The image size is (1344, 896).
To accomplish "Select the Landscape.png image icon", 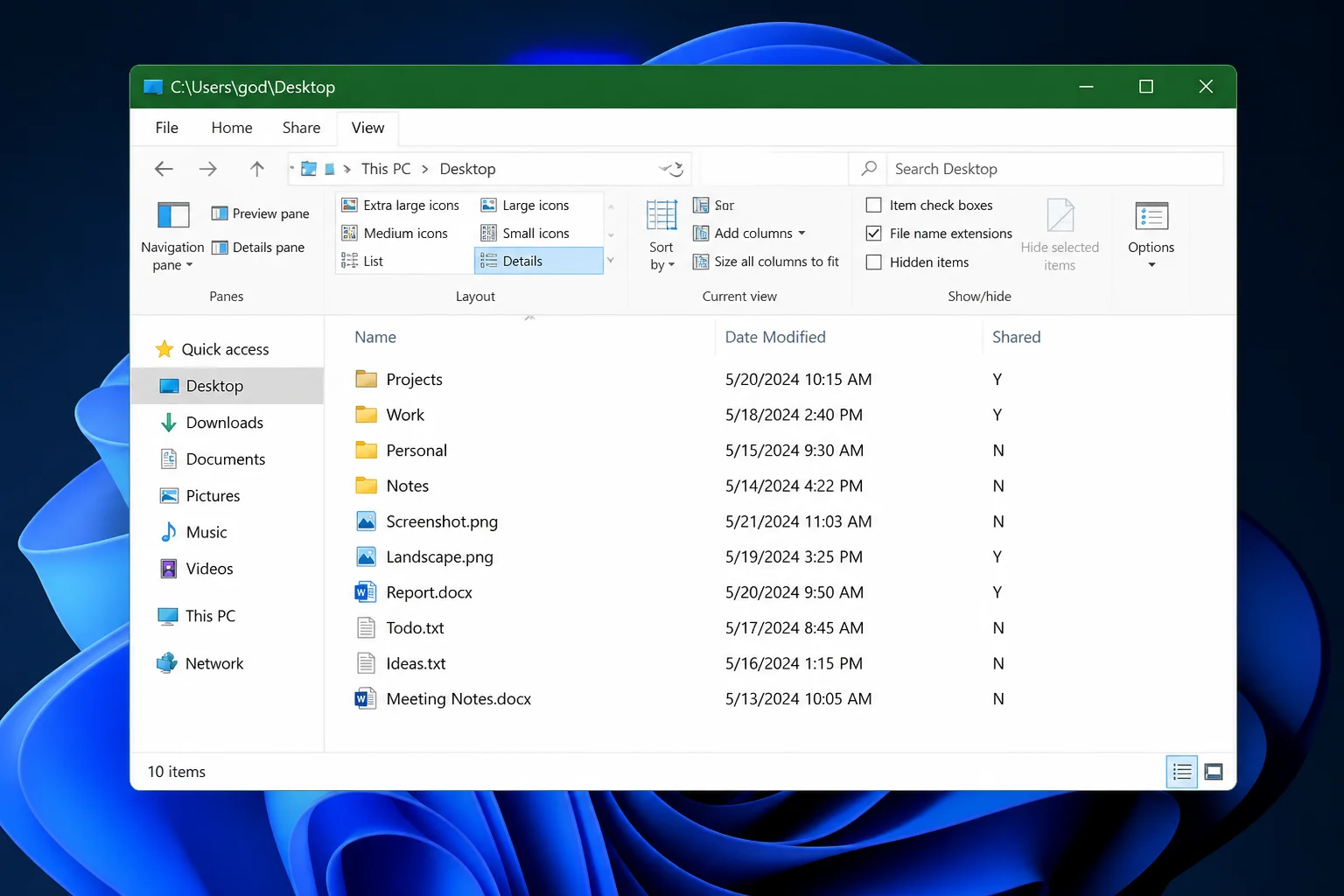I will click(366, 556).
